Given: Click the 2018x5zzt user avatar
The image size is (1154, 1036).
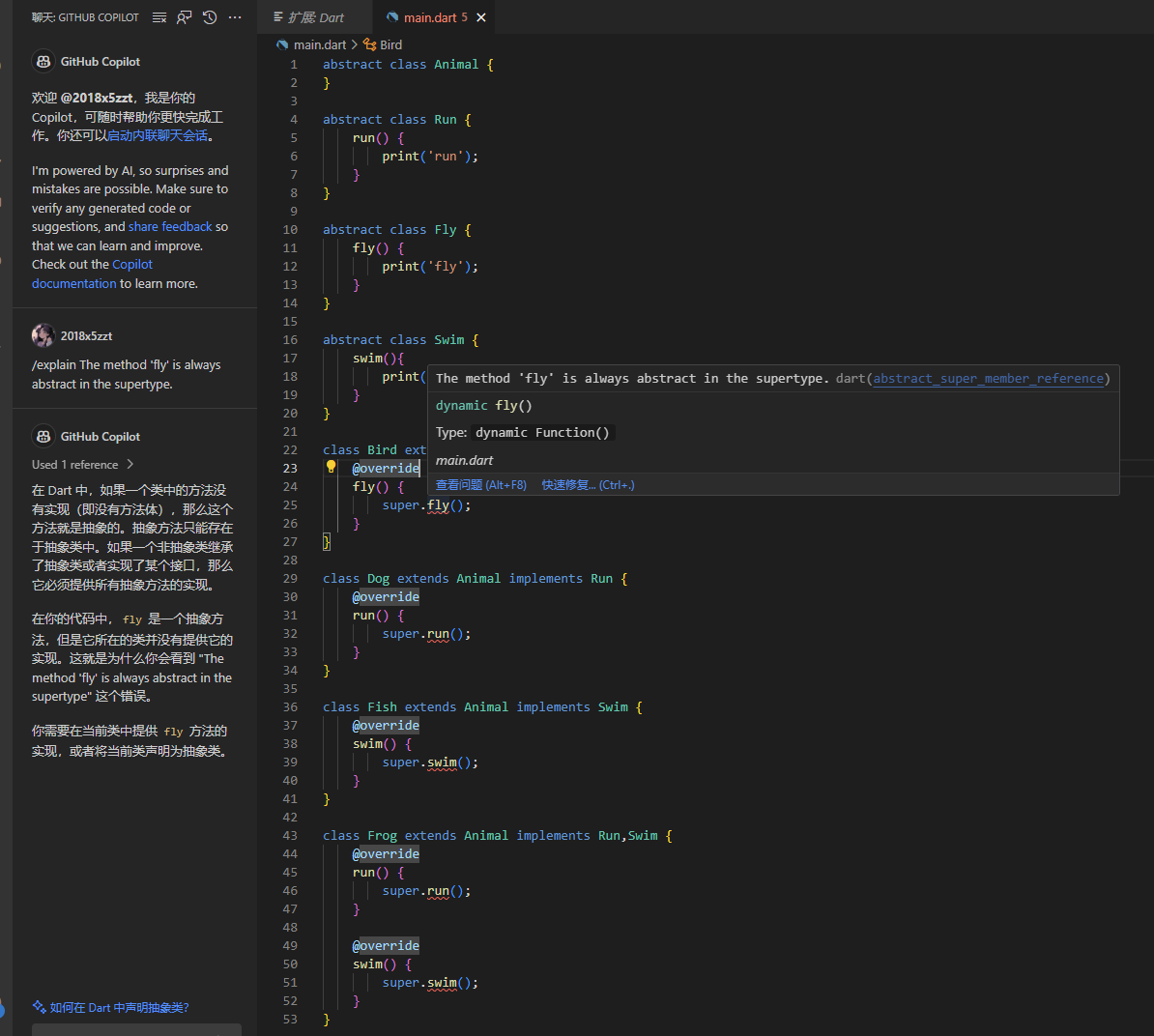Looking at the screenshot, I should pos(43,336).
